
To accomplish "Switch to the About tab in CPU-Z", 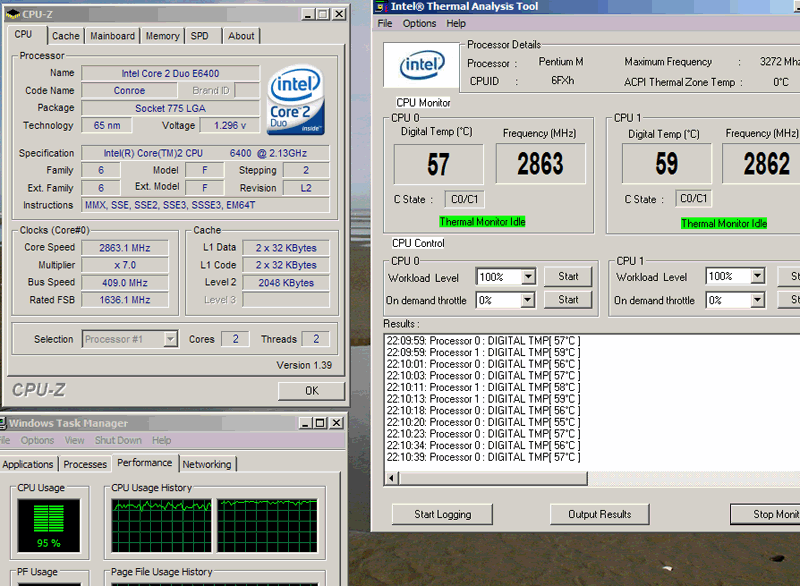I will click(241, 36).
